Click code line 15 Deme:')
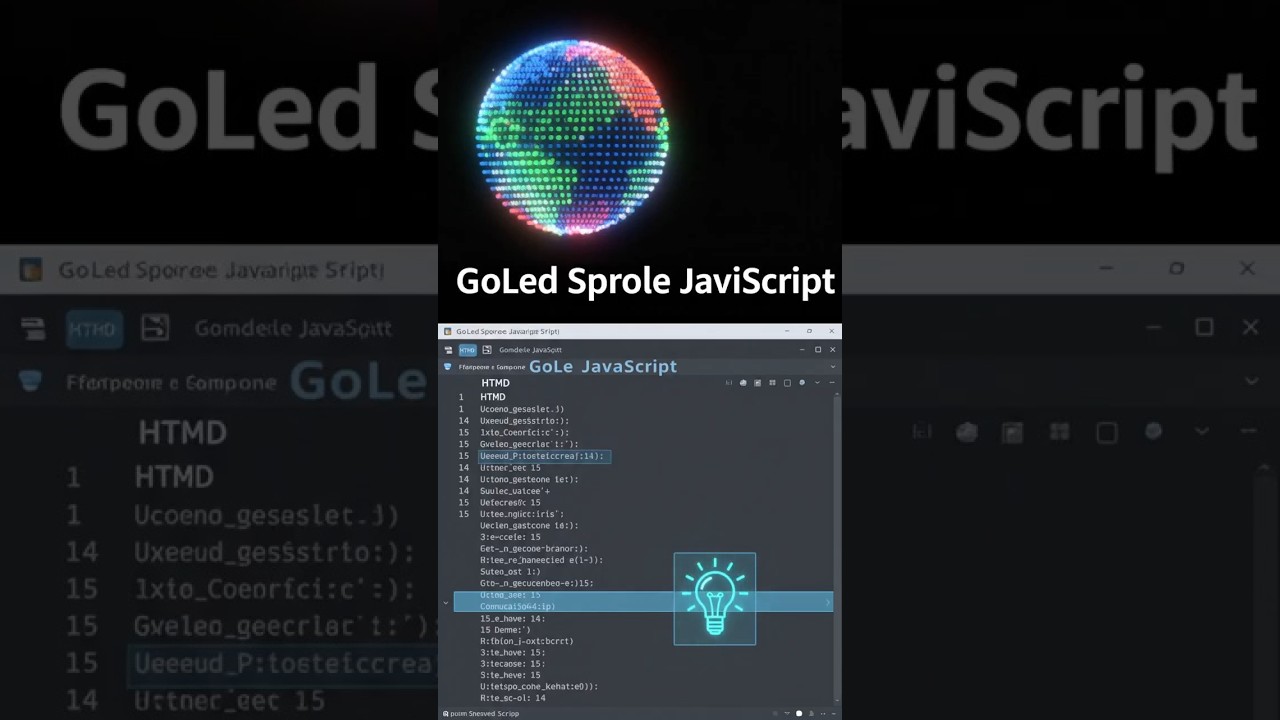 (505, 630)
